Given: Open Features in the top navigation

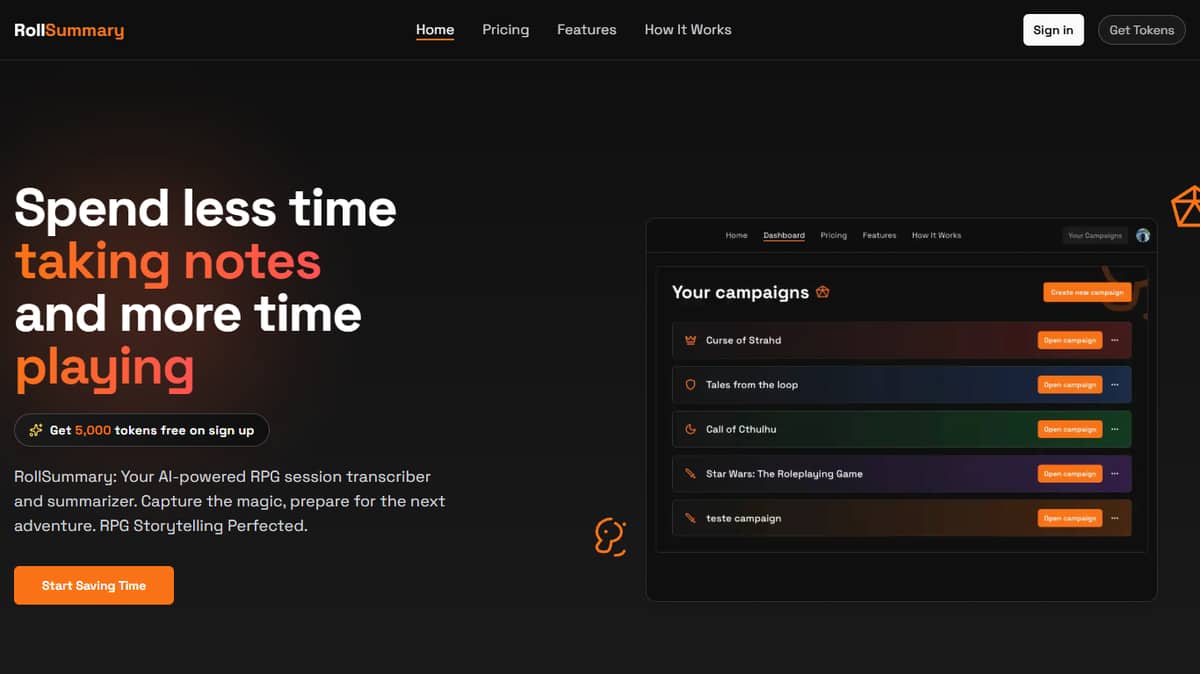Looking at the screenshot, I should coord(587,30).
